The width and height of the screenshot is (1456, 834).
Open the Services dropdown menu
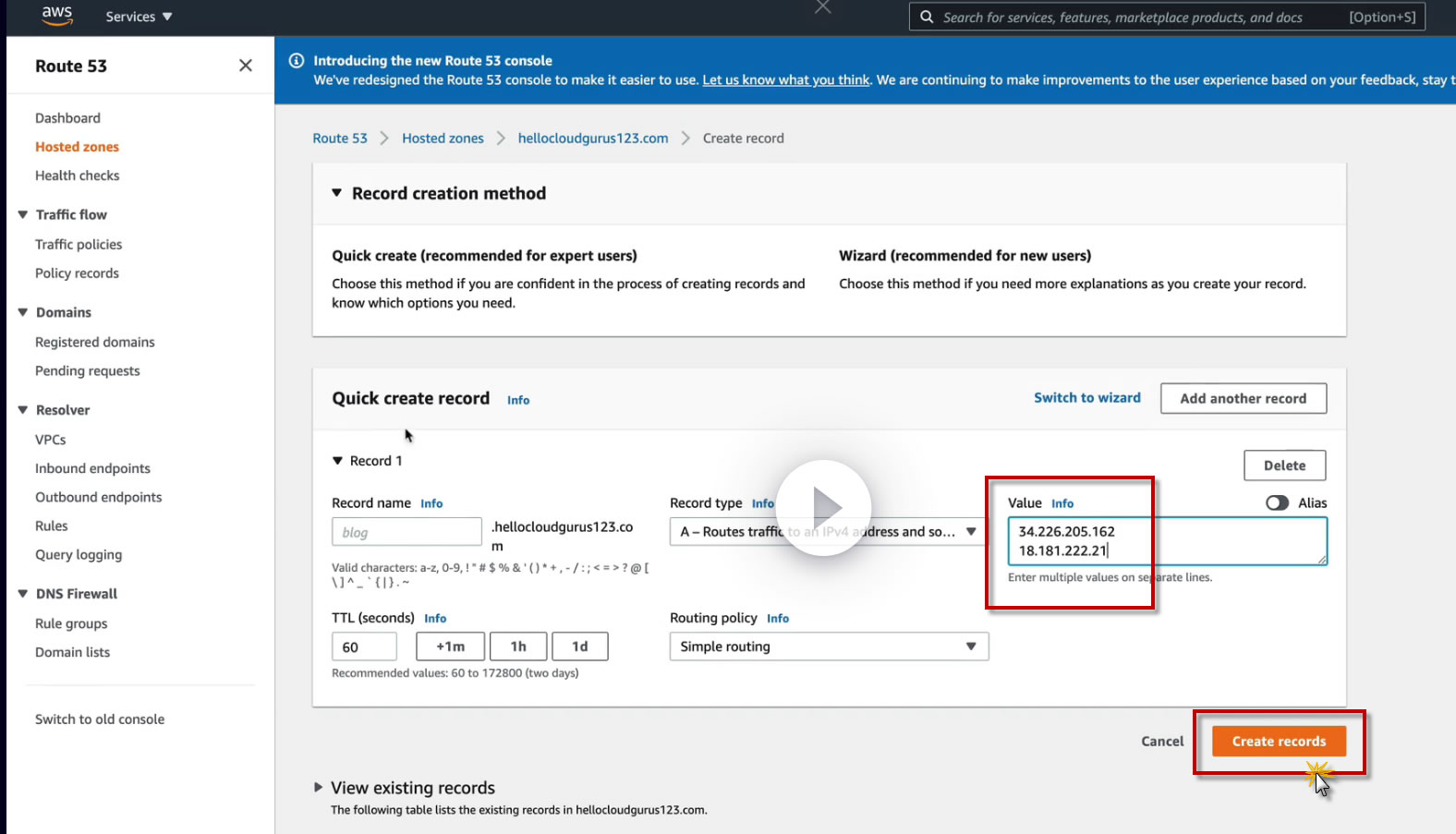(x=139, y=17)
